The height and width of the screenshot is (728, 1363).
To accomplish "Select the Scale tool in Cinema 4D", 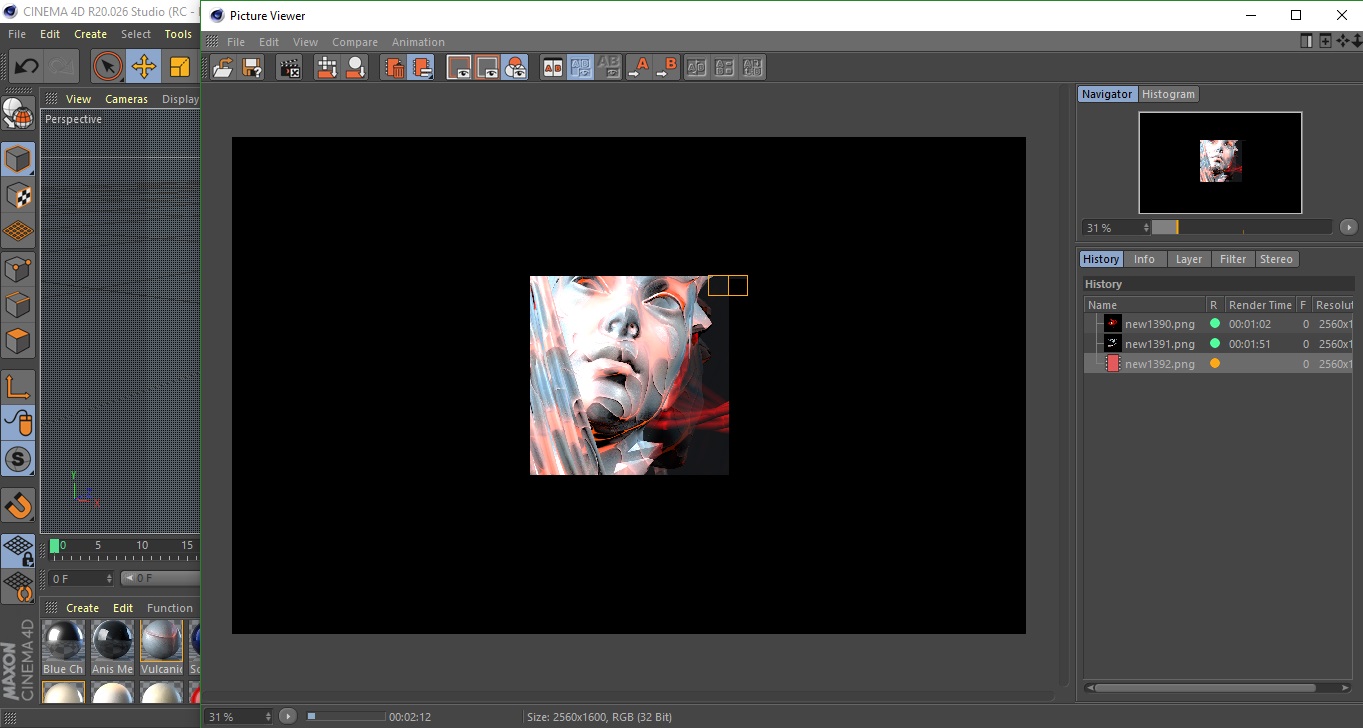I will pos(179,67).
